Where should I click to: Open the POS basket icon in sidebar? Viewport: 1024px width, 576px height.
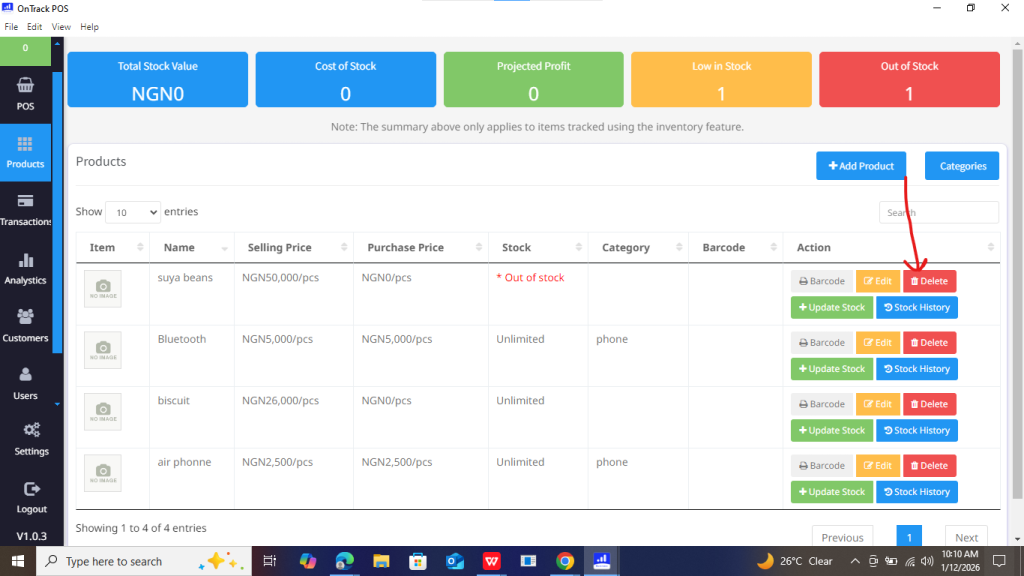[x=25, y=86]
